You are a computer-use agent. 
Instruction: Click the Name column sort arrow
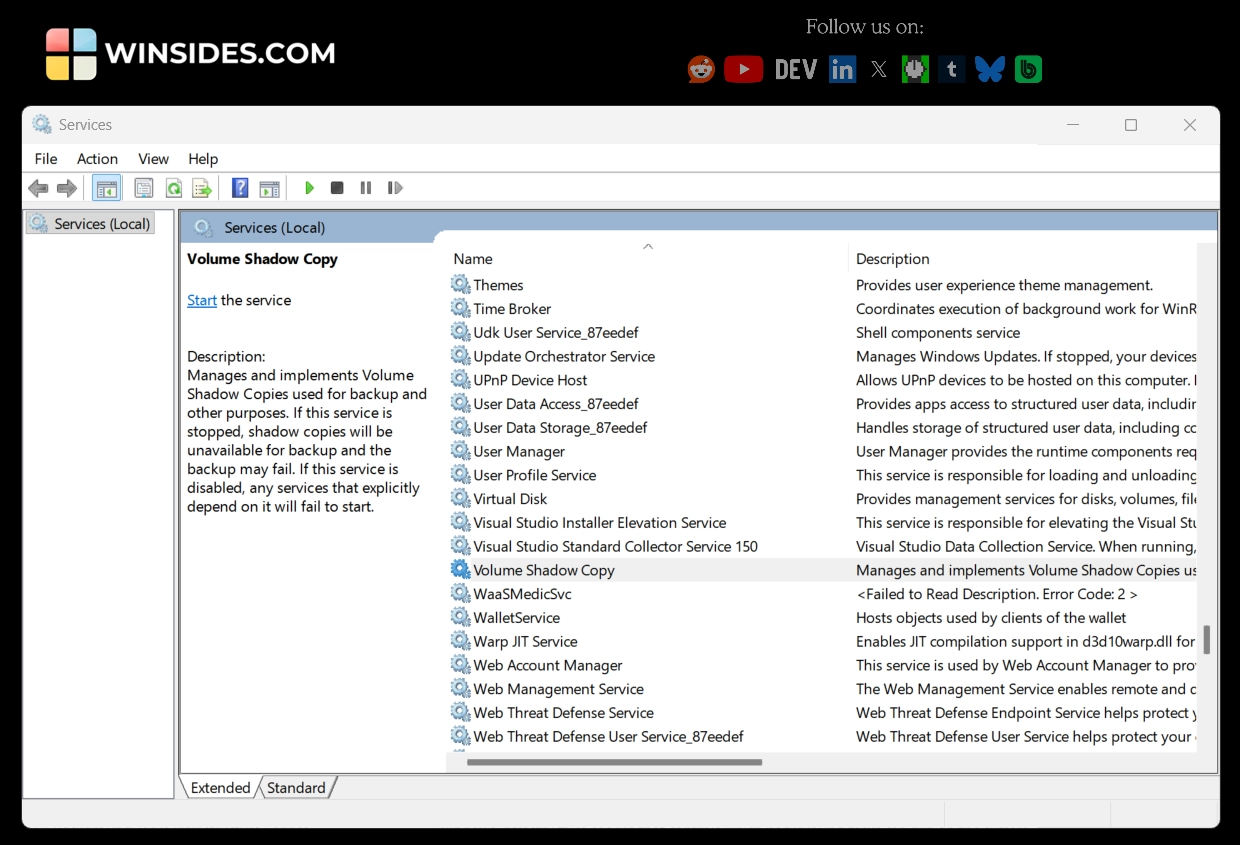coord(647,245)
